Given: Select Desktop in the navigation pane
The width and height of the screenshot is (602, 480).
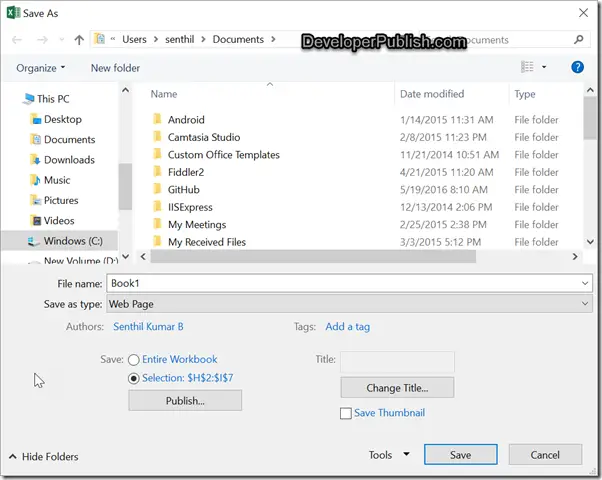Looking at the screenshot, I should [x=56, y=119].
